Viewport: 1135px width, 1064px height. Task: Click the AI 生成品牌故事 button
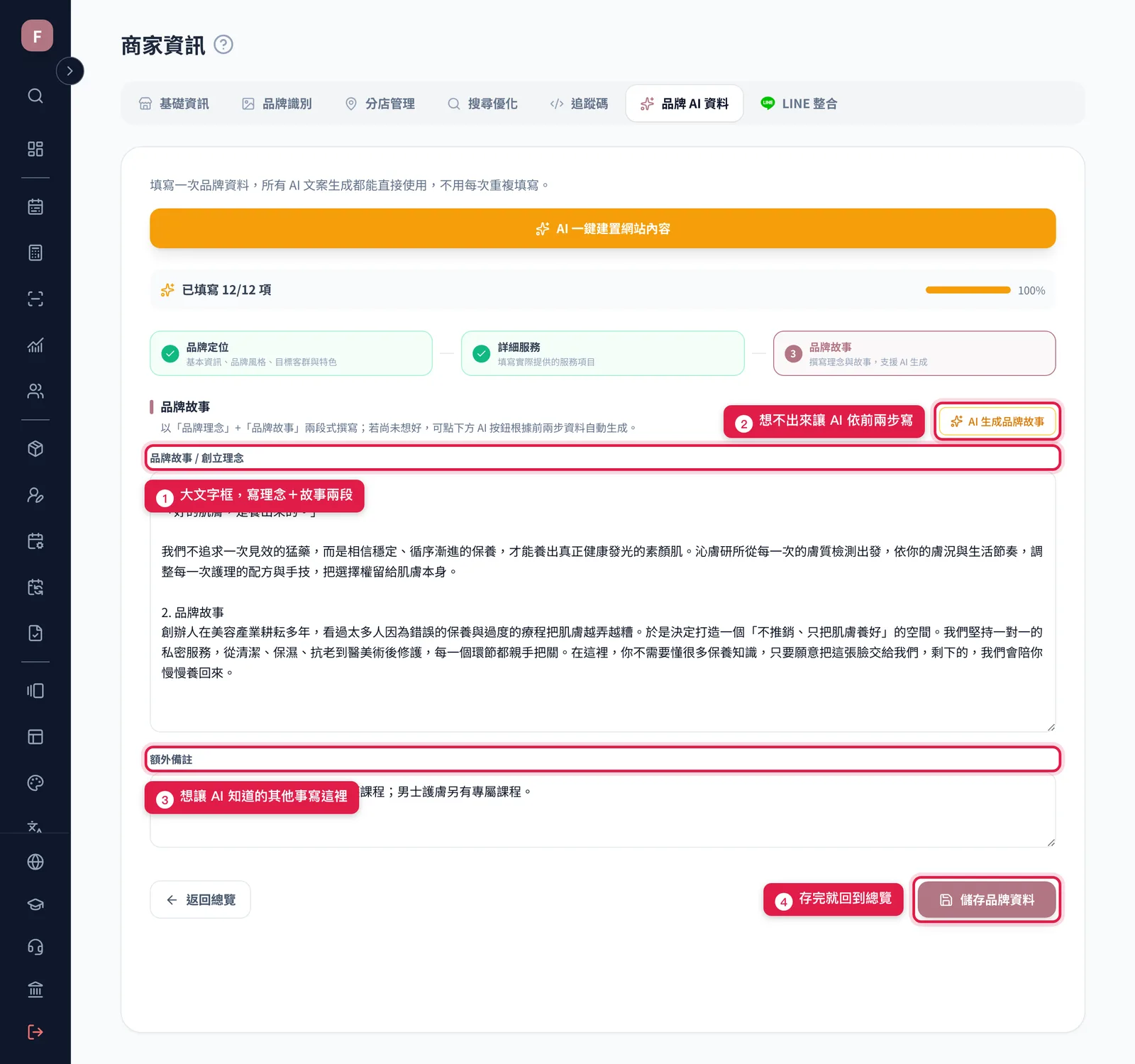point(997,421)
